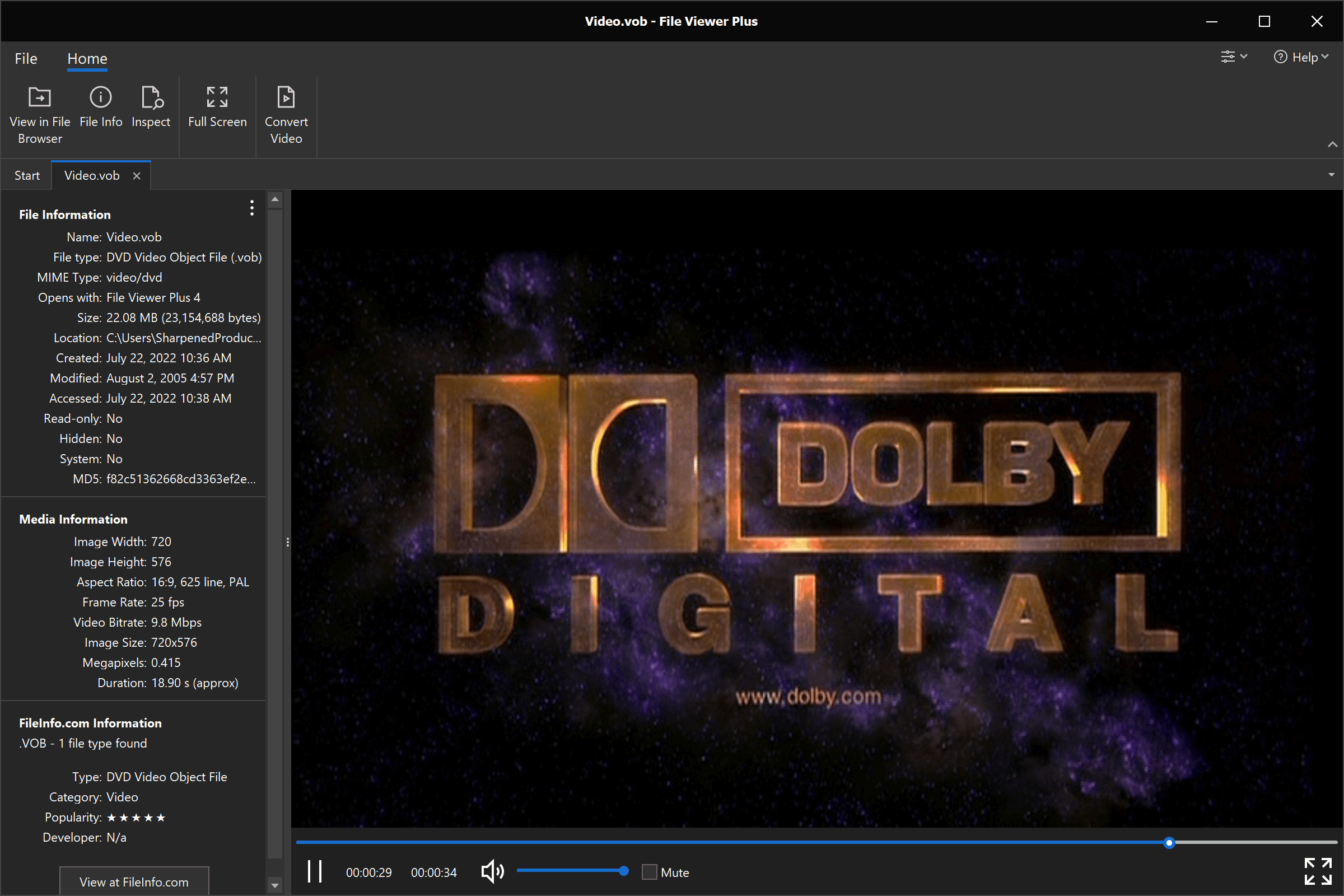Image resolution: width=1344 pixels, height=896 pixels.
Task: Select the Video.vob file tab
Action: tap(92, 175)
